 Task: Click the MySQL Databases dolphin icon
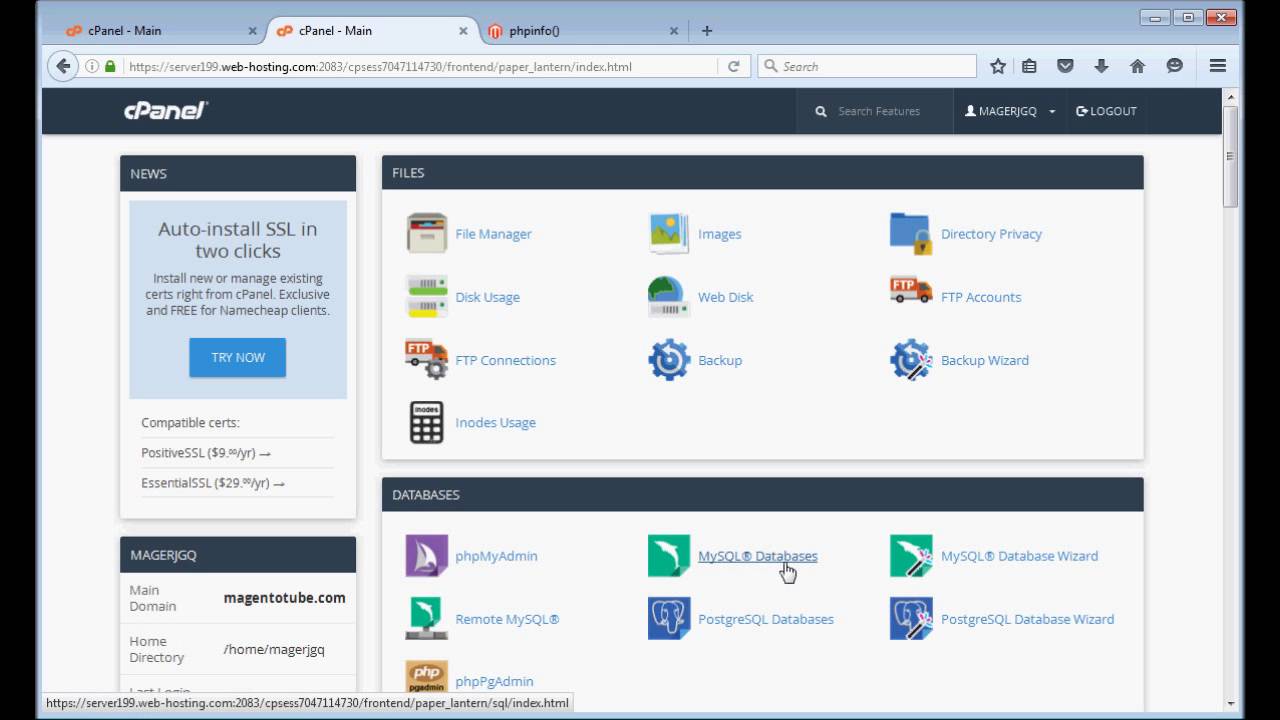(x=669, y=555)
